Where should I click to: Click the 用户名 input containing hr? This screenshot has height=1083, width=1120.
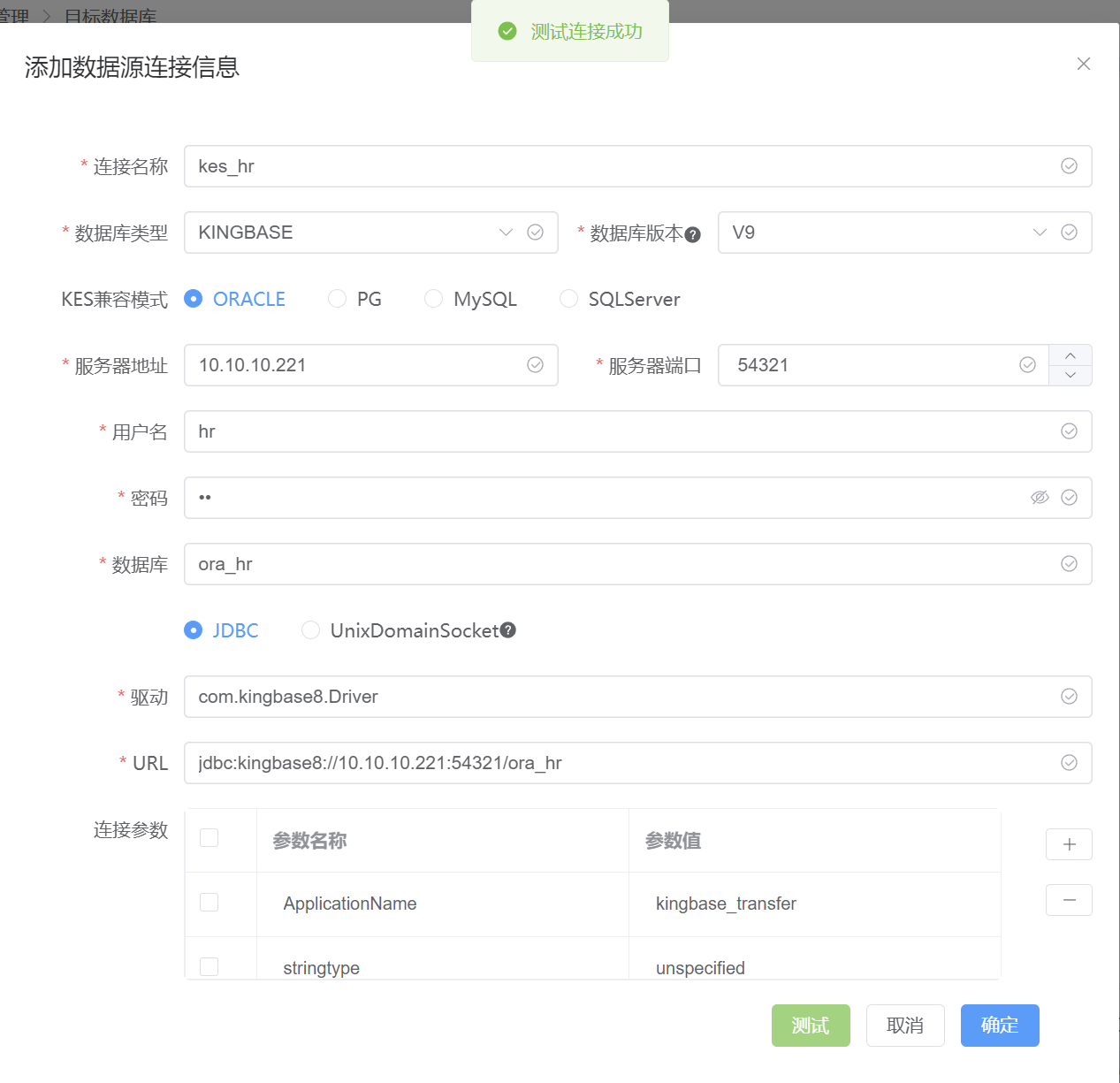[x=637, y=431]
